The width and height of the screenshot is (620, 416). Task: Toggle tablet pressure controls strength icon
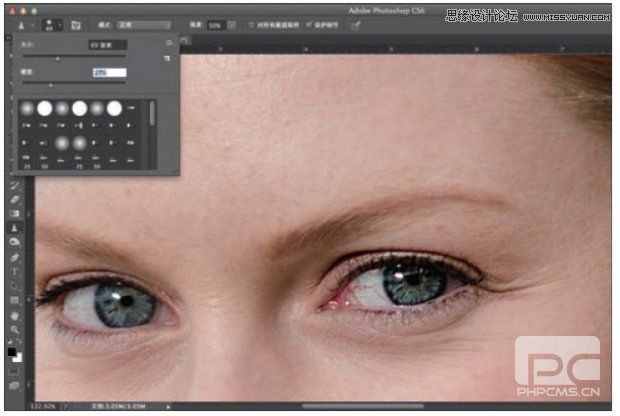pyautogui.click(x=356, y=25)
